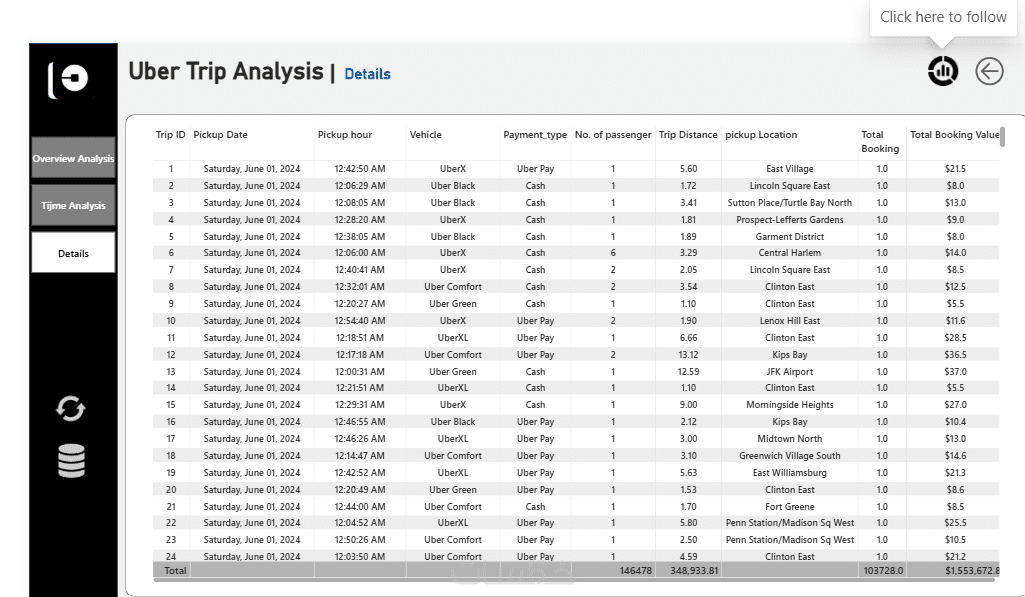Sort by the Pickup Date column header
1025x597 pixels.
[x=220, y=135]
